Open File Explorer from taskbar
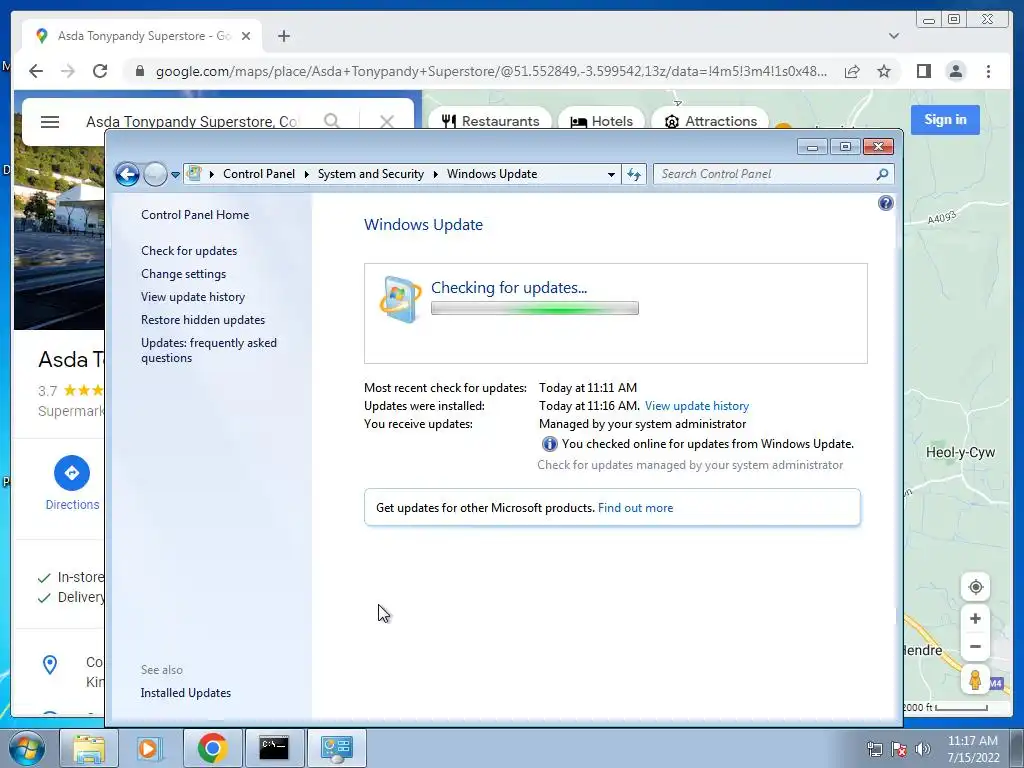 pos(89,748)
